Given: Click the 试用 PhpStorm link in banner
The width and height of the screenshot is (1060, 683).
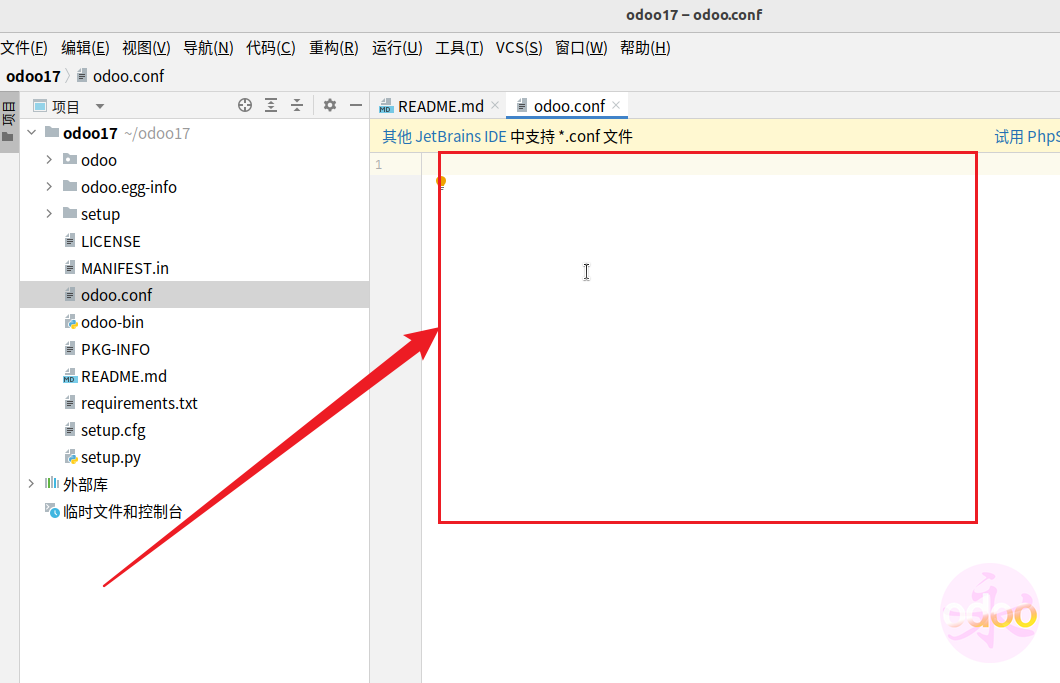Looking at the screenshot, I should point(1027,137).
